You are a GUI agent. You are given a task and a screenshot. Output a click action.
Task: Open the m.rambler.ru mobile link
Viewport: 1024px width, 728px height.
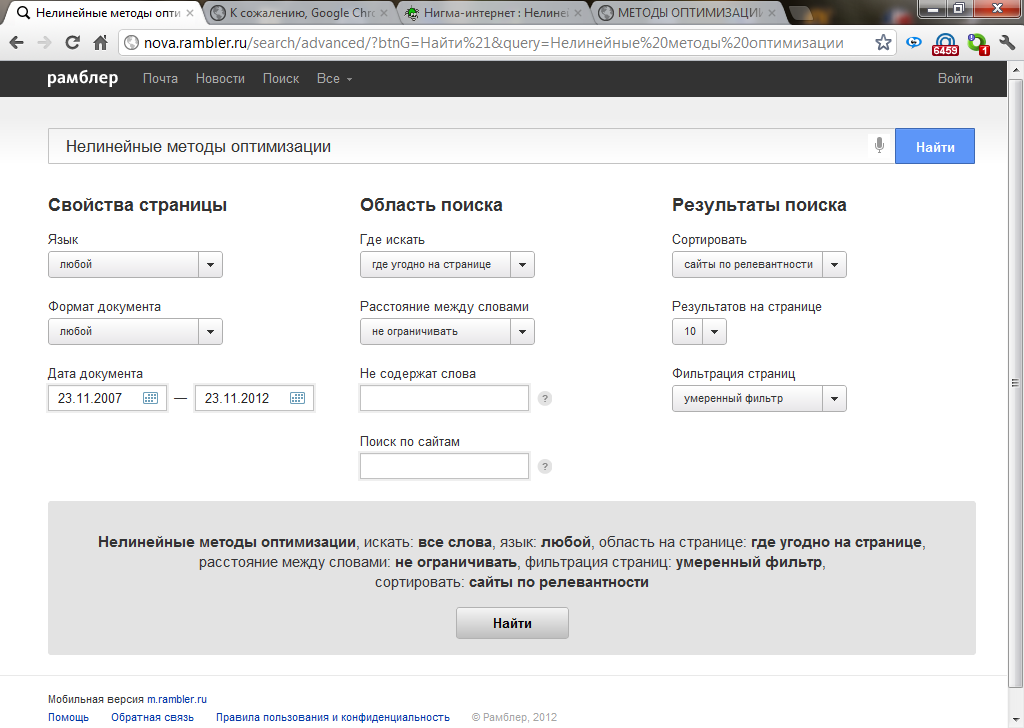click(x=177, y=699)
